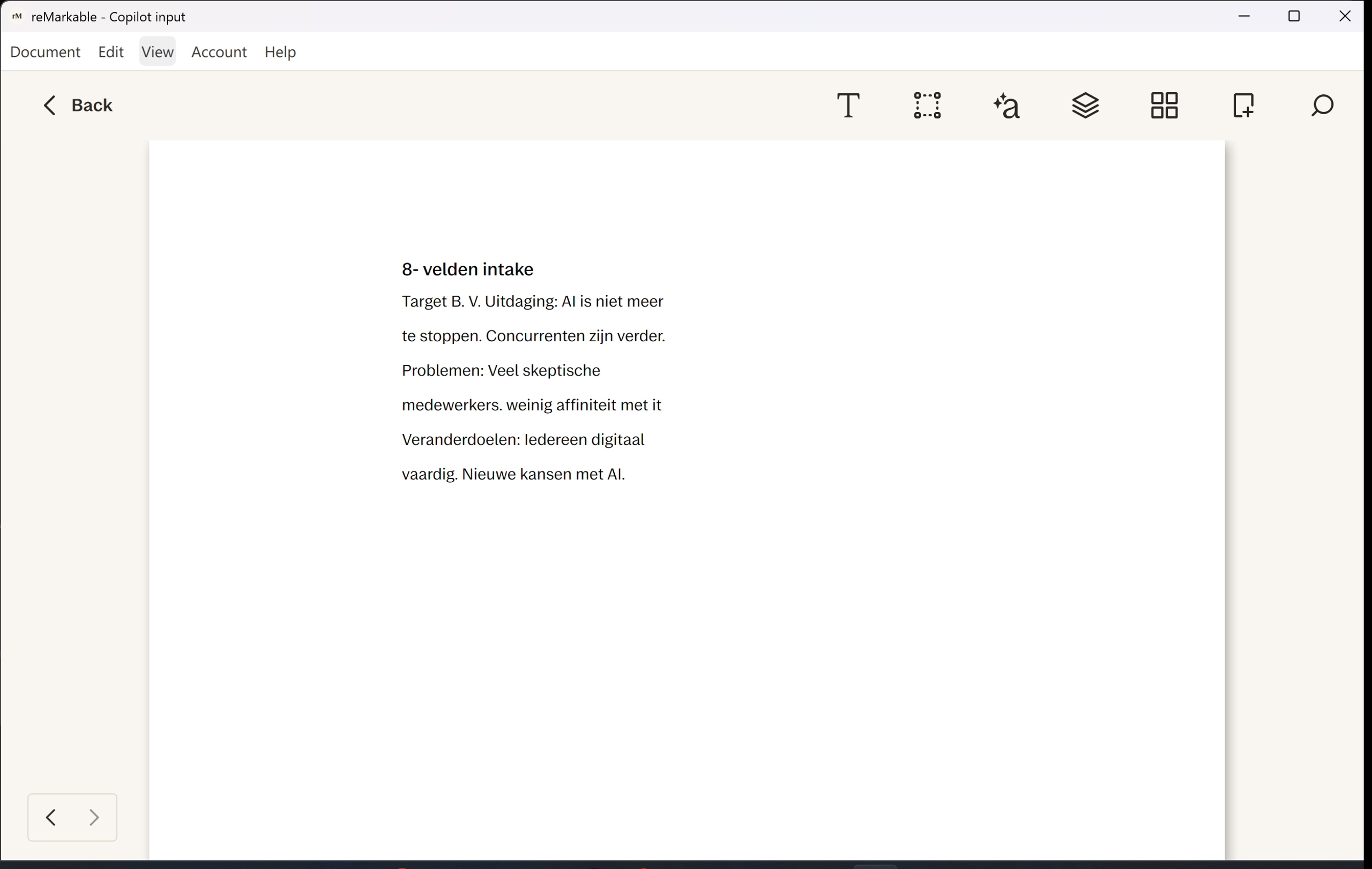Open the search magnifier icon
1372x869 pixels.
[1322, 106]
